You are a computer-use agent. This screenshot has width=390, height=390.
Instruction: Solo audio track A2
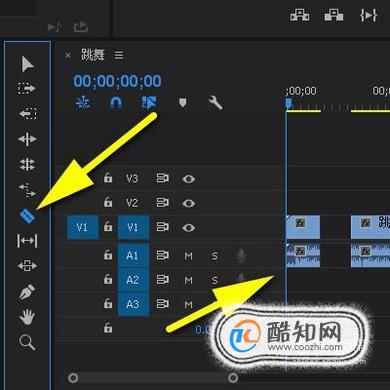coord(215,281)
